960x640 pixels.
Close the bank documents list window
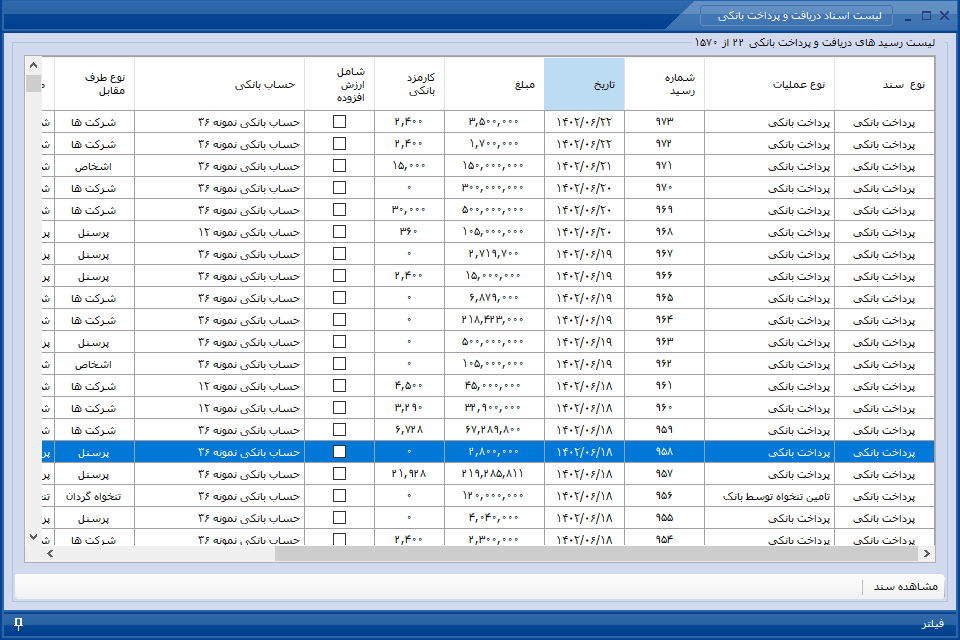[945, 15]
